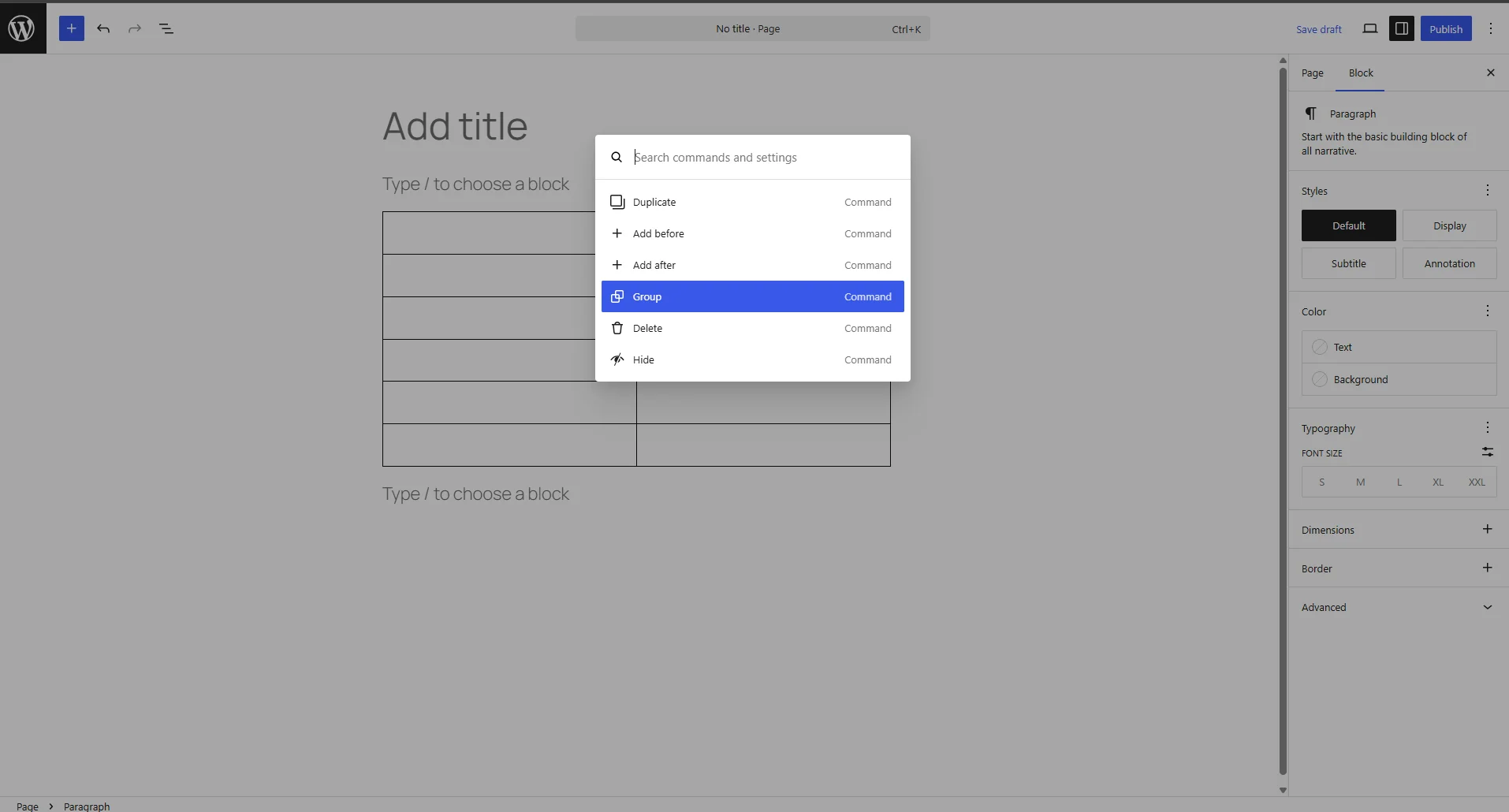Open Styles options three-dot menu
Viewport: 1509px width, 812px height.
(1488, 190)
